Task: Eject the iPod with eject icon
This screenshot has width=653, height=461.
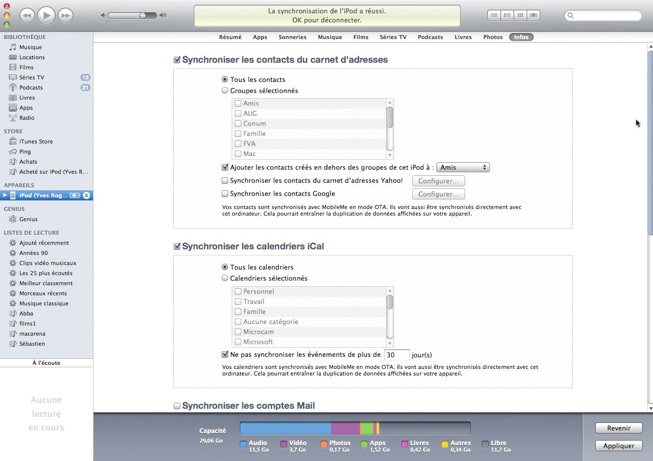Action: pos(86,195)
